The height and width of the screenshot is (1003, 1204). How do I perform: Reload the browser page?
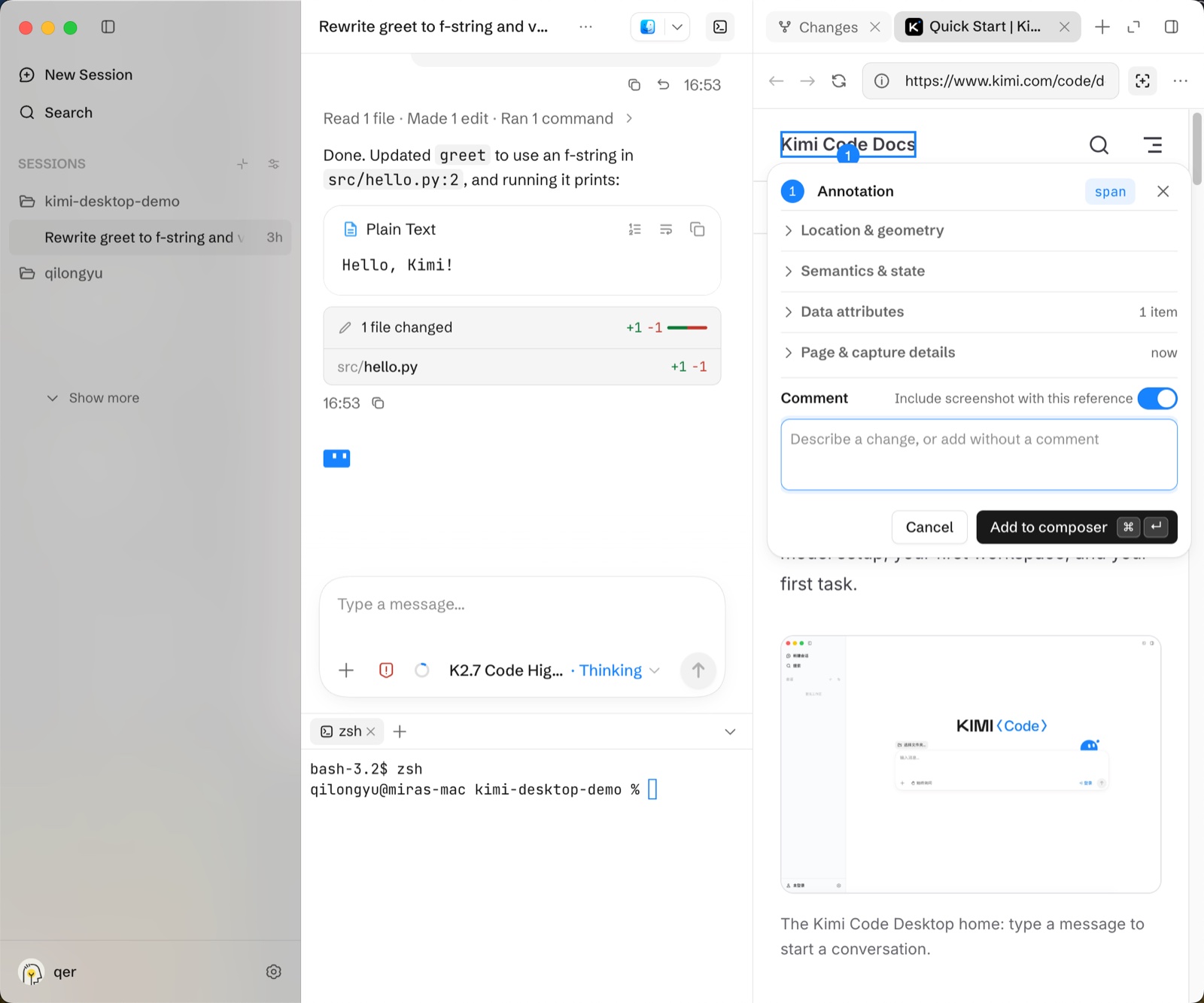(x=839, y=81)
